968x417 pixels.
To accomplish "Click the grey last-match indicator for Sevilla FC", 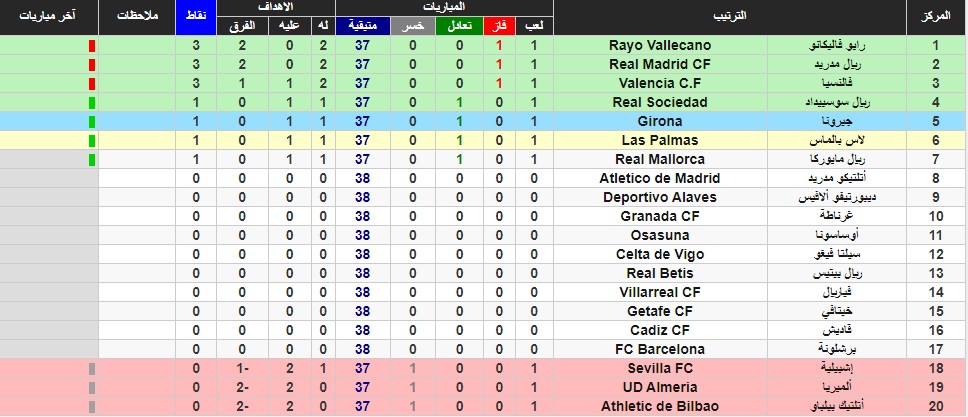I will pyautogui.click(x=92, y=369).
